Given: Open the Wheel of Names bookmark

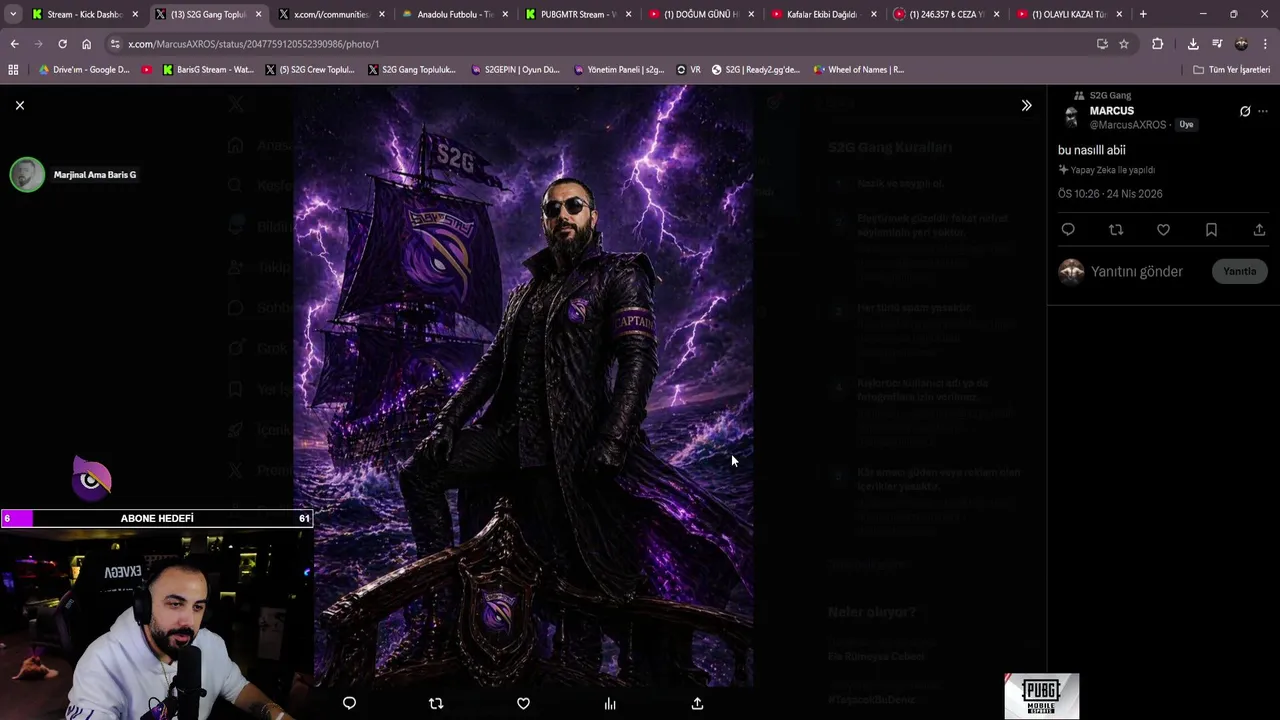Looking at the screenshot, I should (859, 70).
